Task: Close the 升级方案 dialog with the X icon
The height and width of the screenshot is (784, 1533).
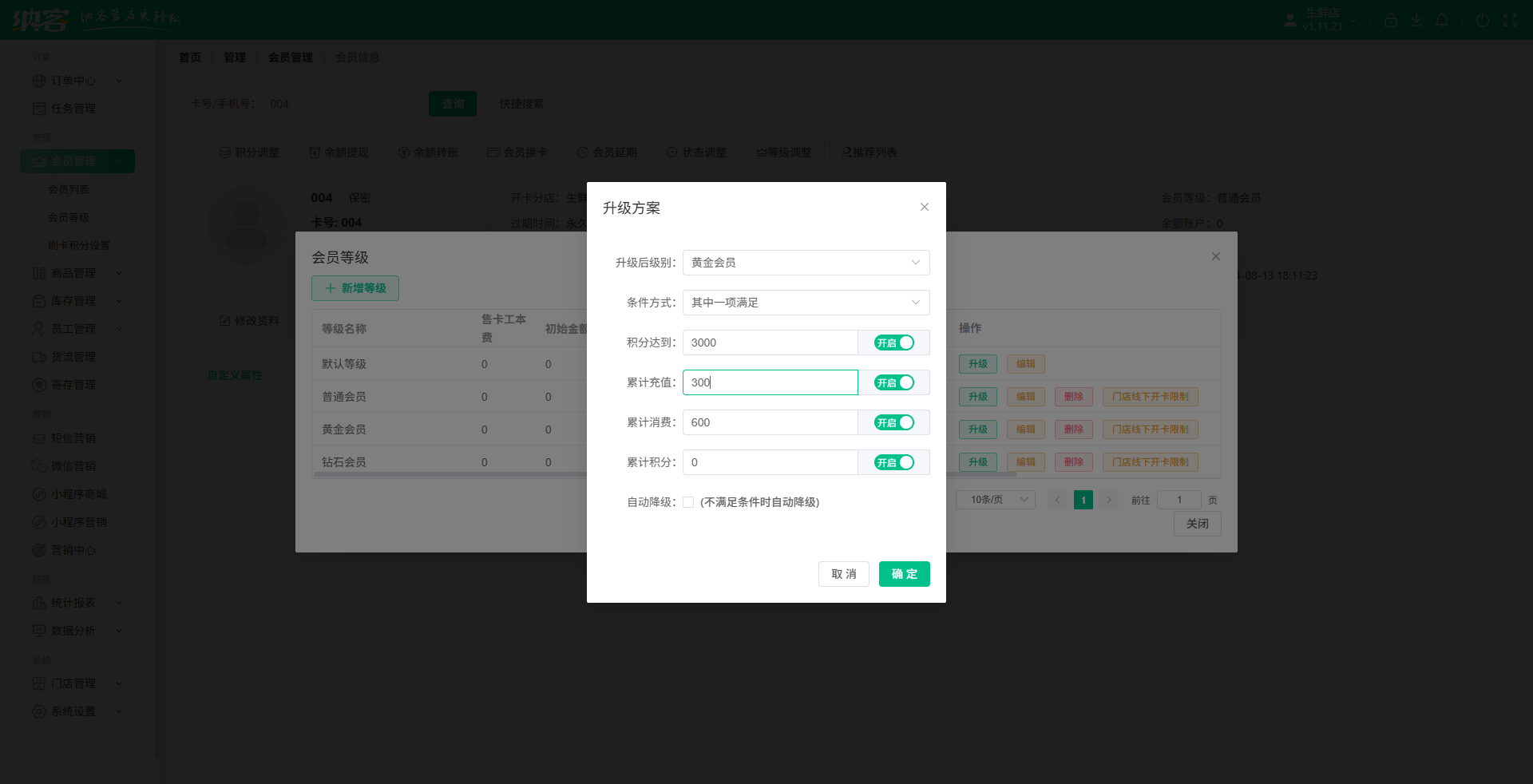Action: click(924, 207)
